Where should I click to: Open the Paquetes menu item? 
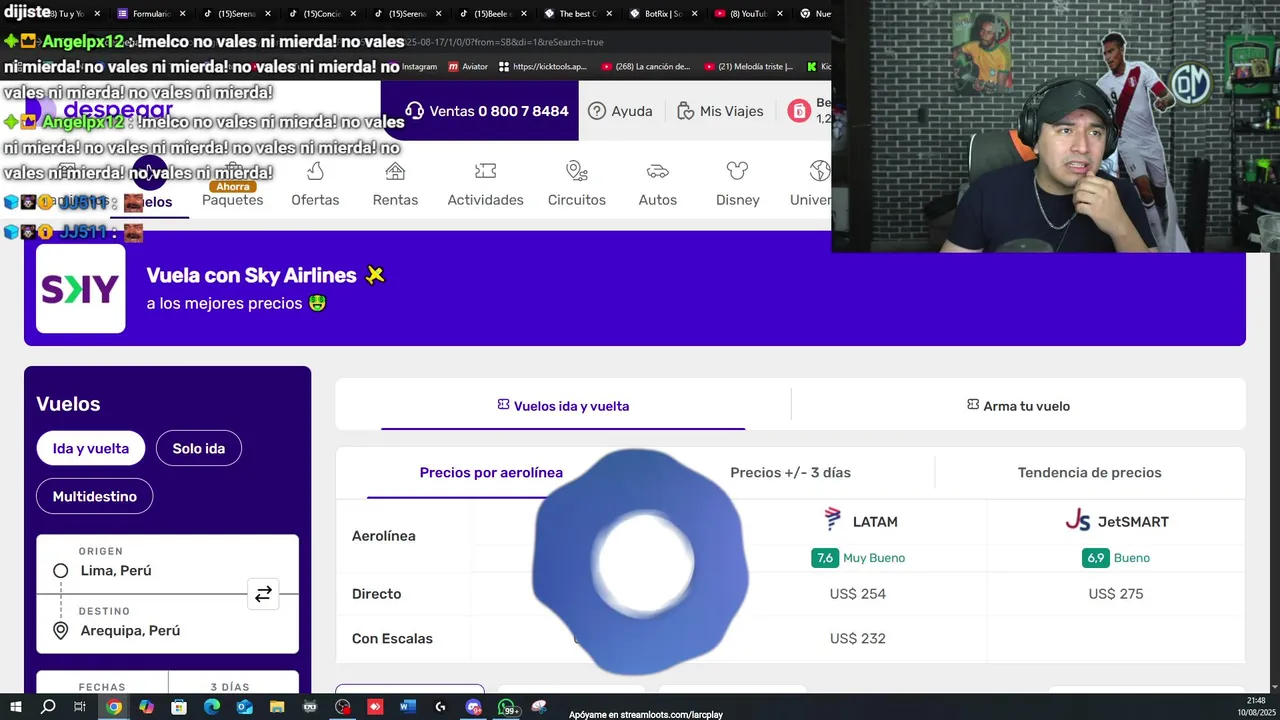tap(232, 200)
